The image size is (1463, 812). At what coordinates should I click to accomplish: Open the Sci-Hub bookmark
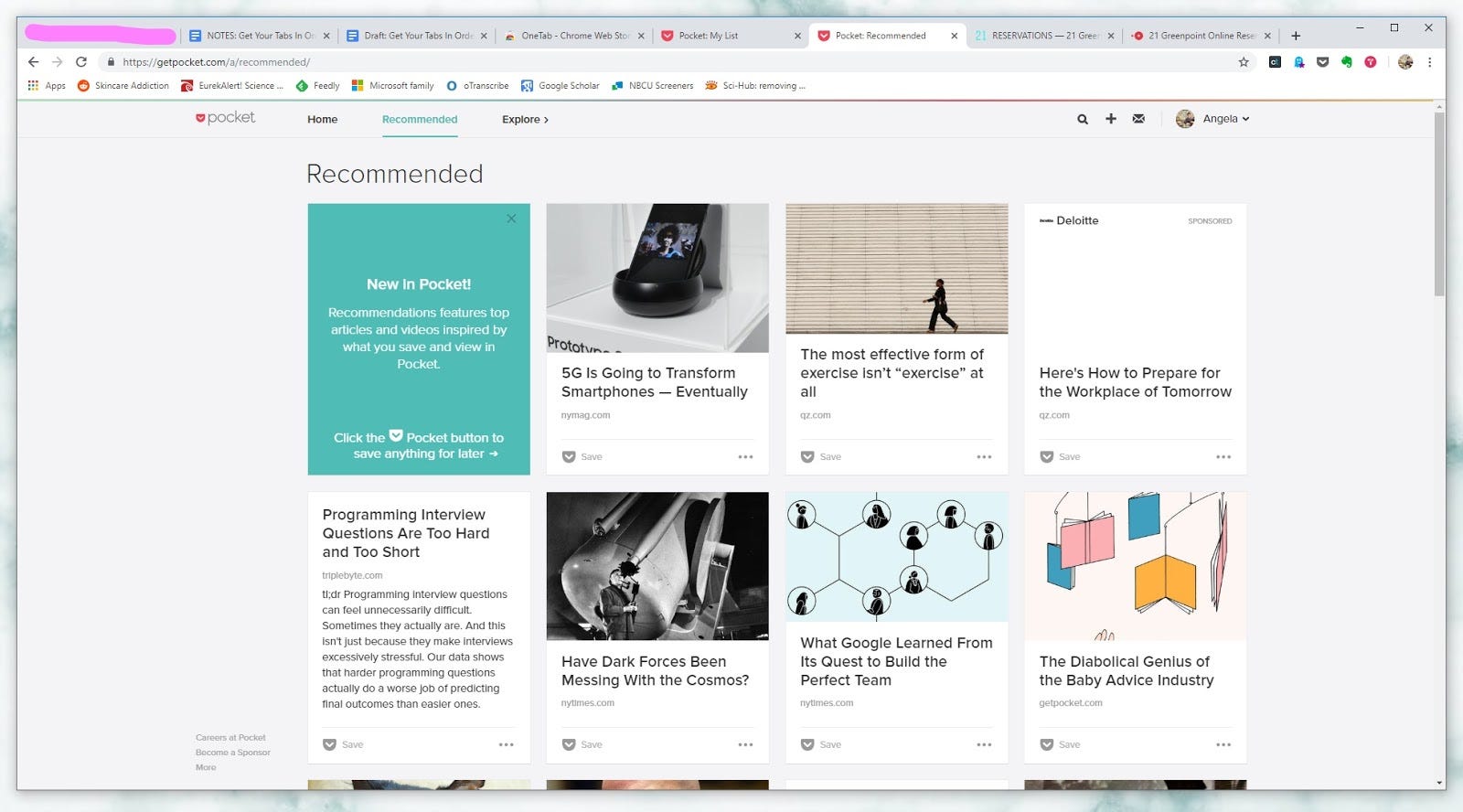click(755, 86)
